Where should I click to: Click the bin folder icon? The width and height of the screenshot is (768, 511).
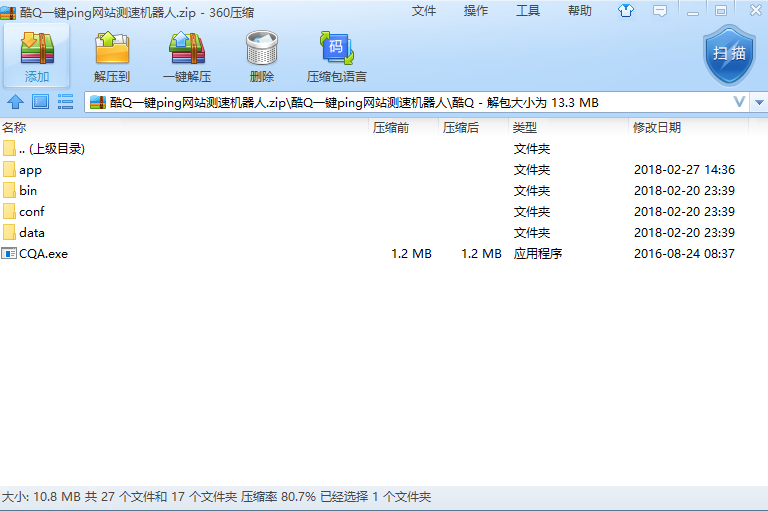[9, 191]
